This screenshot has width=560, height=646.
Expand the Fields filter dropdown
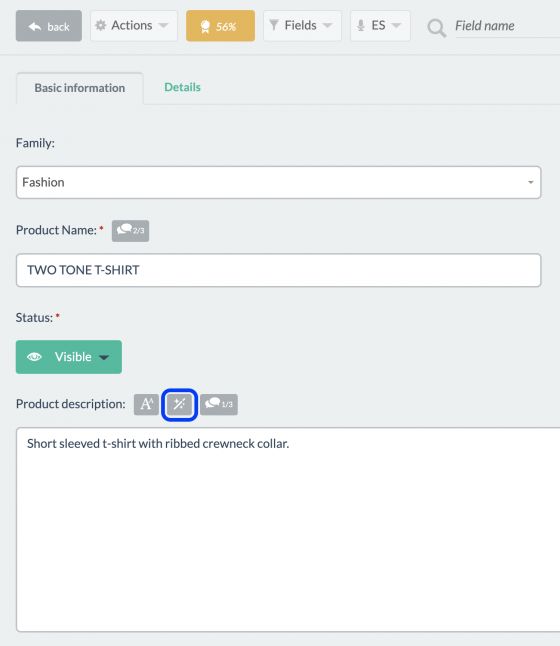click(x=302, y=26)
